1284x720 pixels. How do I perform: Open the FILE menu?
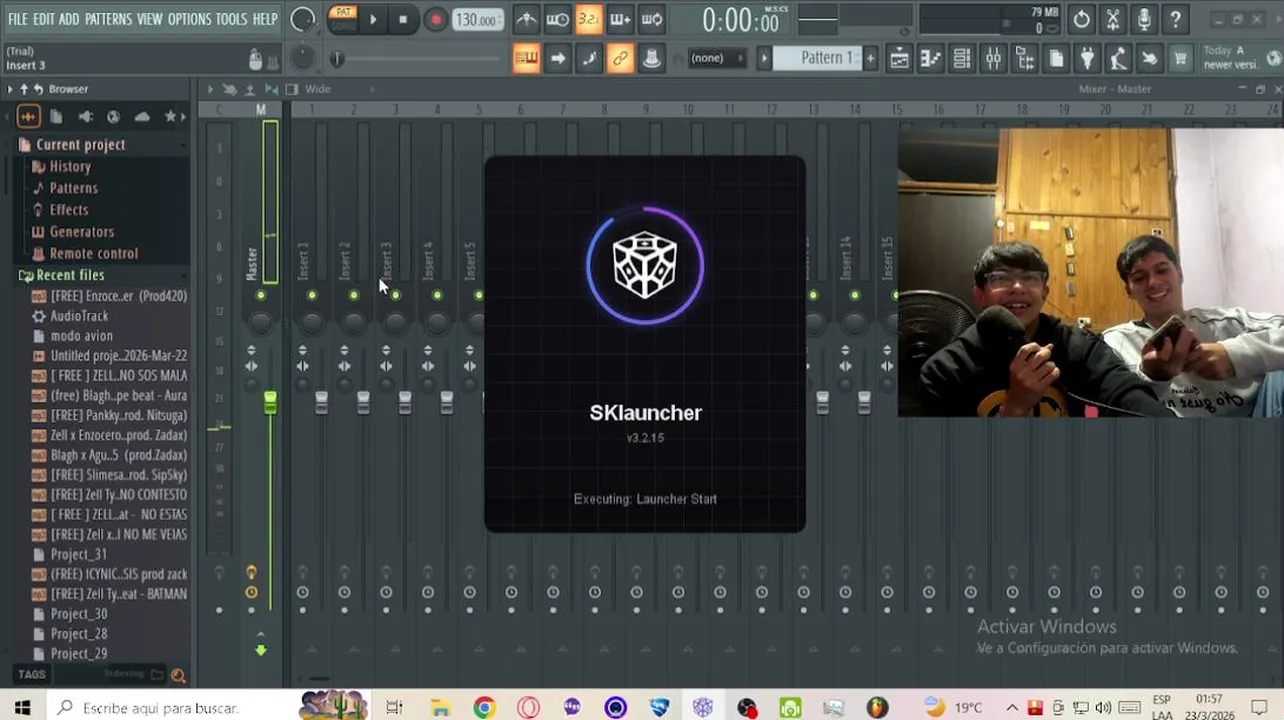point(17,19)
